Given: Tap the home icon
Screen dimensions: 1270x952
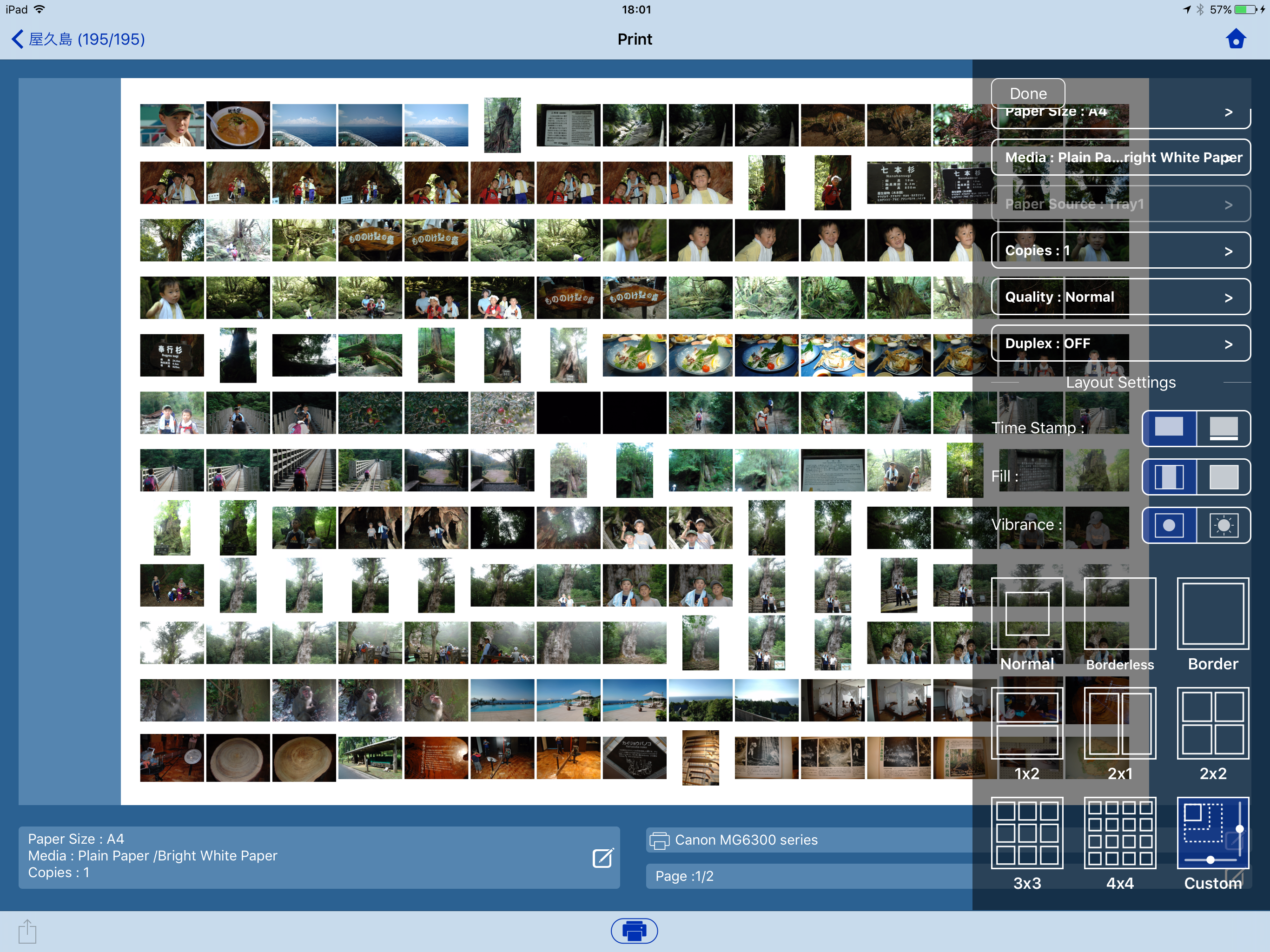Looking at the screenshot, I should point(1236,39).
